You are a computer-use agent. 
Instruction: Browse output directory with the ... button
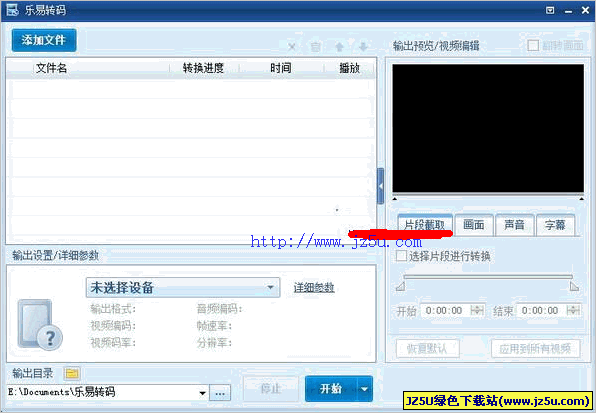(220, 393)
